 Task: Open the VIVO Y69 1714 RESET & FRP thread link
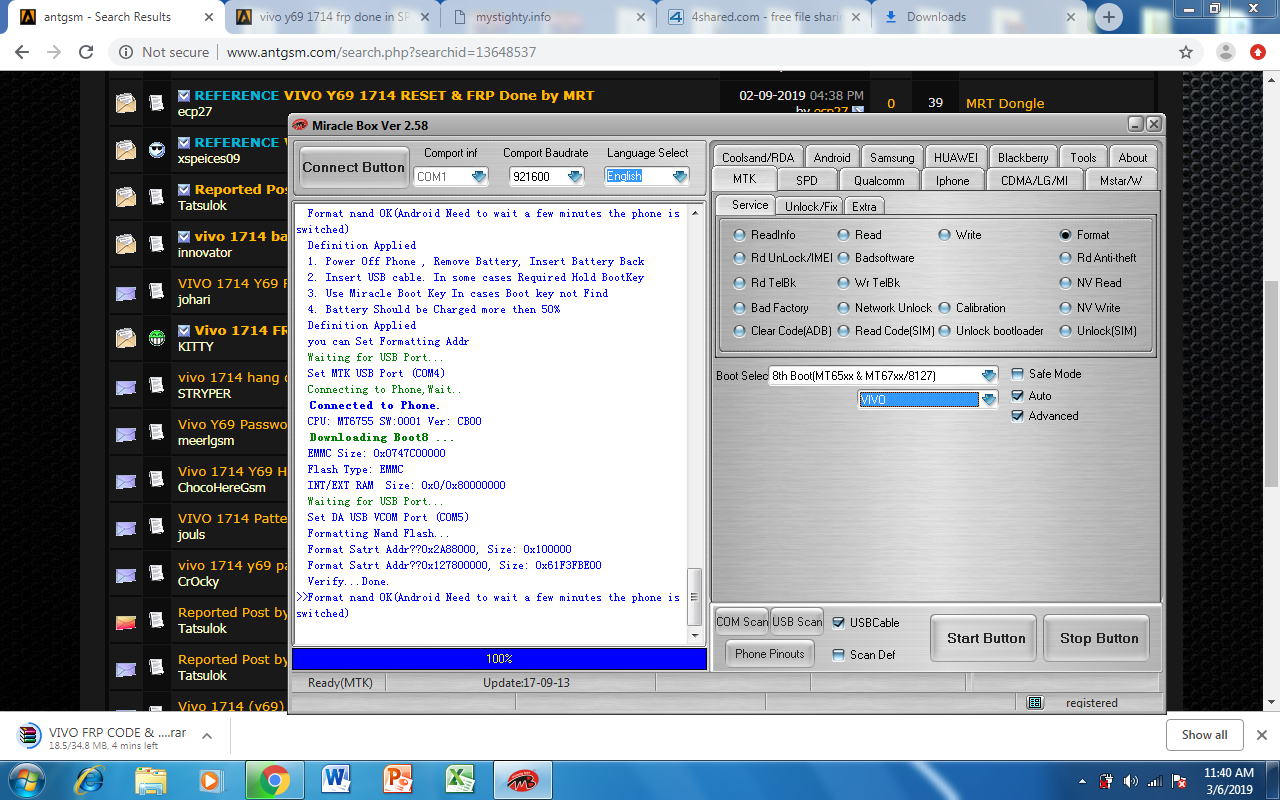pos(439,95)
